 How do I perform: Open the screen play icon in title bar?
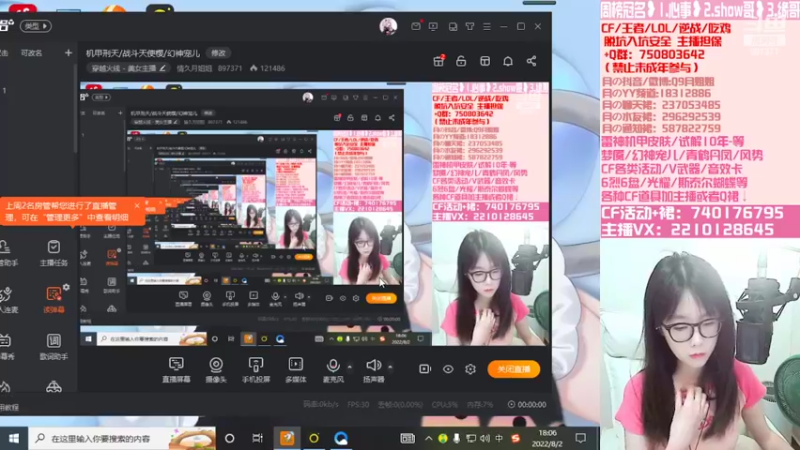433,26
